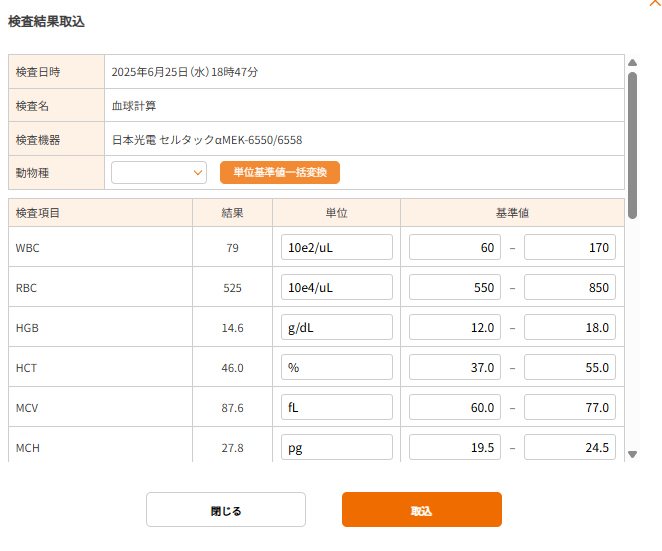Open the 動物種 species dropdown
Viewport: 662px width, 551px height.
[159, 173]
